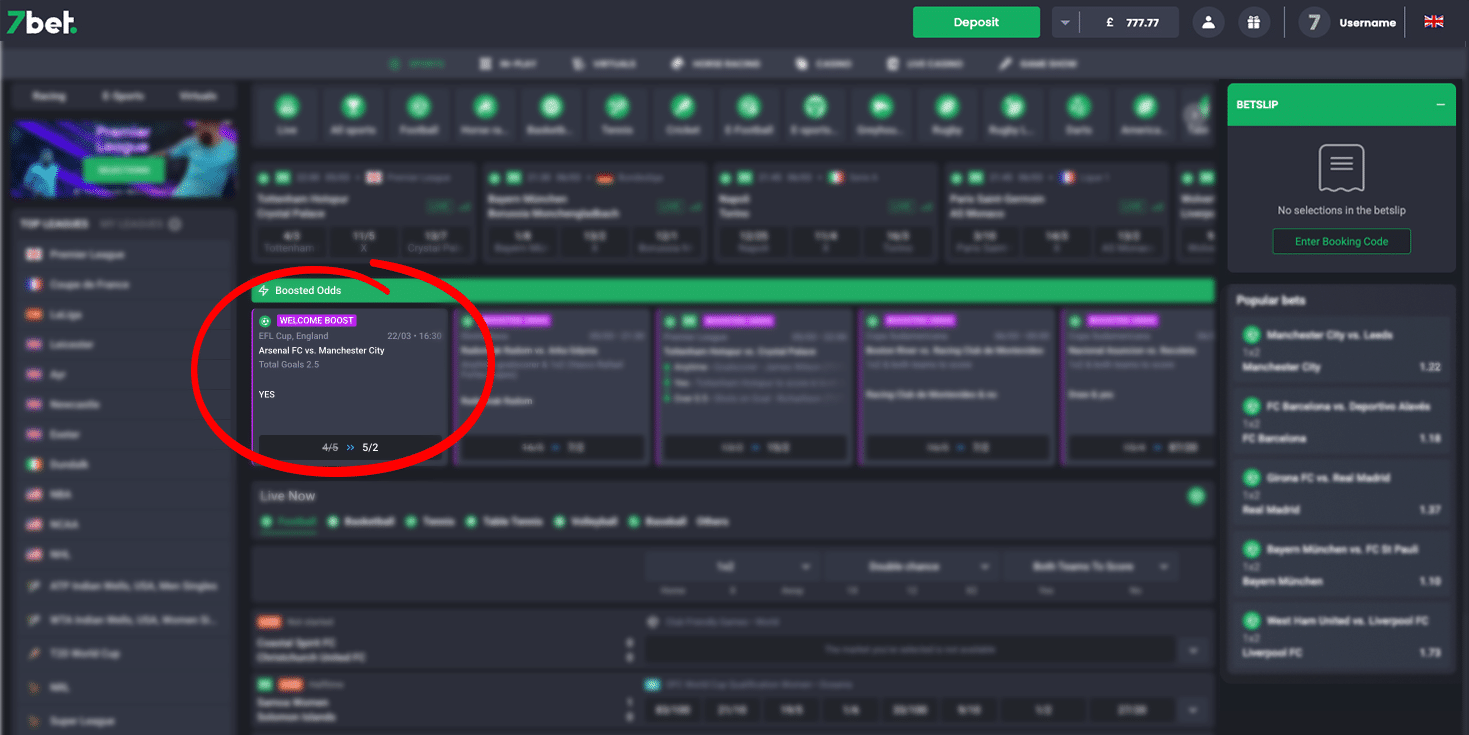Select the All sports carousel icon
The image size is (1469, 735).
click(352, 114)
